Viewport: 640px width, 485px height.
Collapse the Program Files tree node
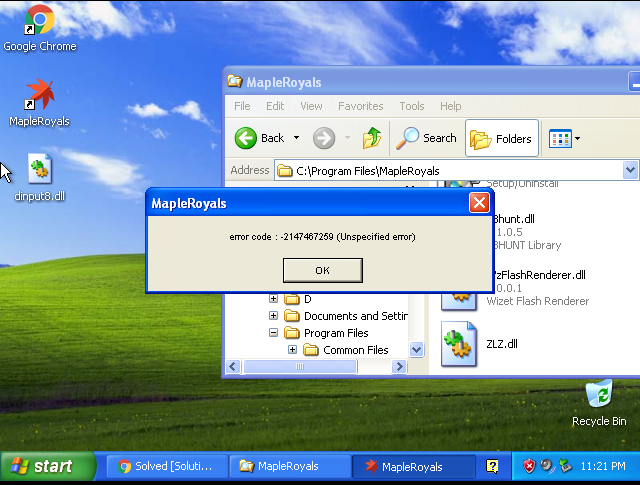tap(274, 333)
